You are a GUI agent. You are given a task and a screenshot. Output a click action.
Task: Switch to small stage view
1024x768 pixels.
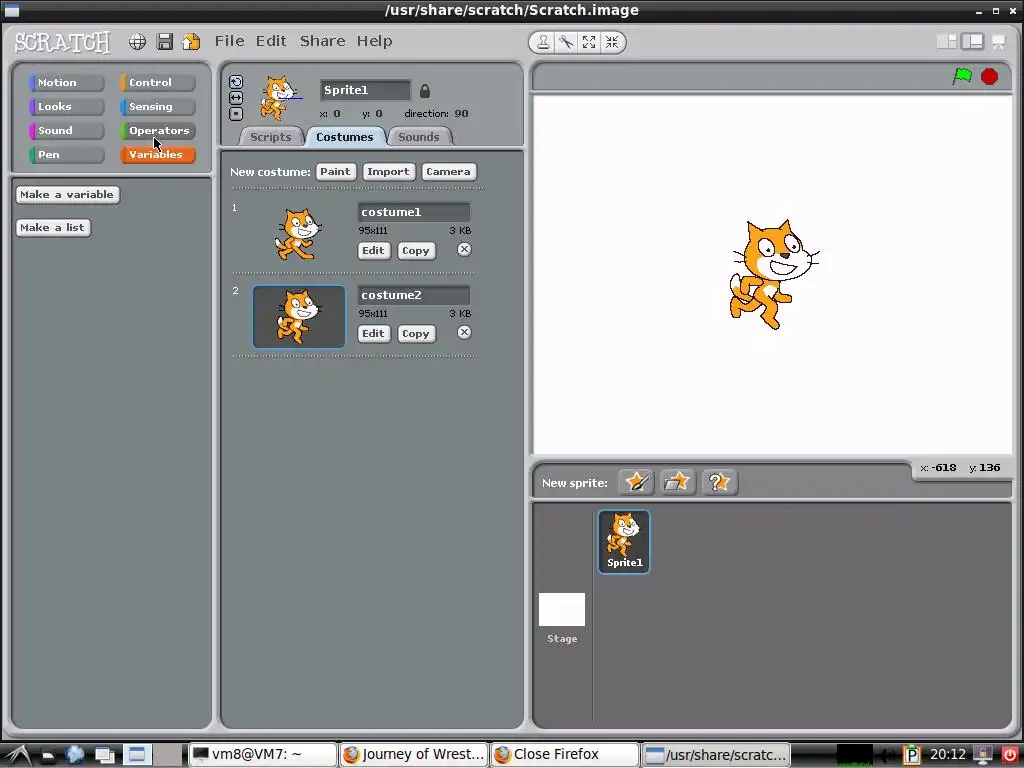coord(947,42)
